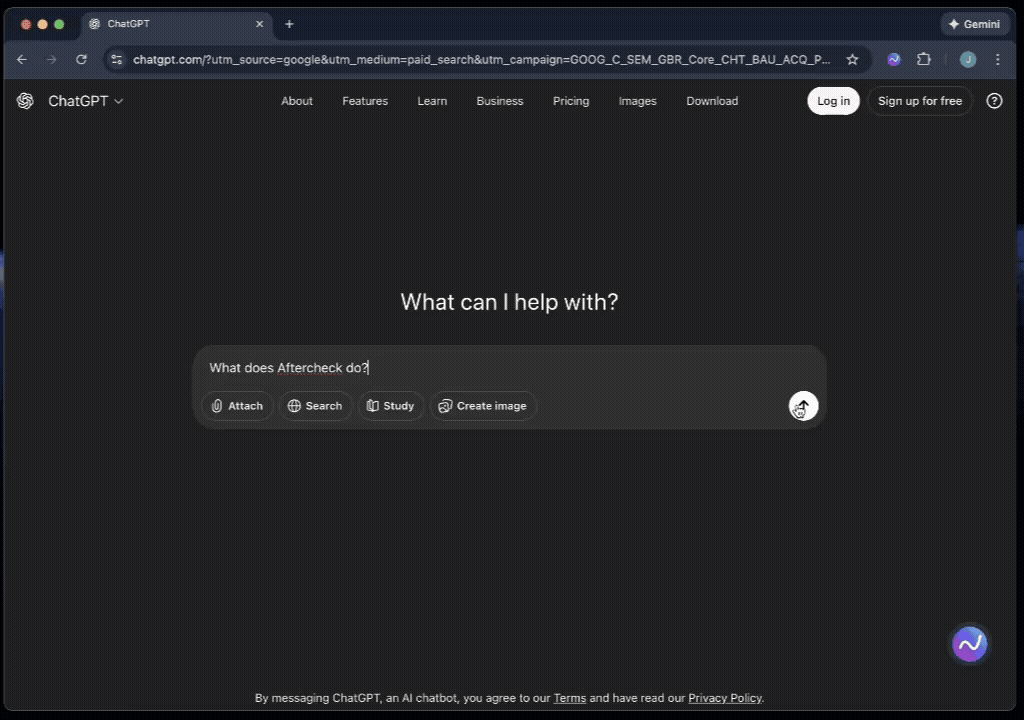Click the send message arrow icon
The width and height of the screenshot is (1024, 720).
click(x=803, y=406)
